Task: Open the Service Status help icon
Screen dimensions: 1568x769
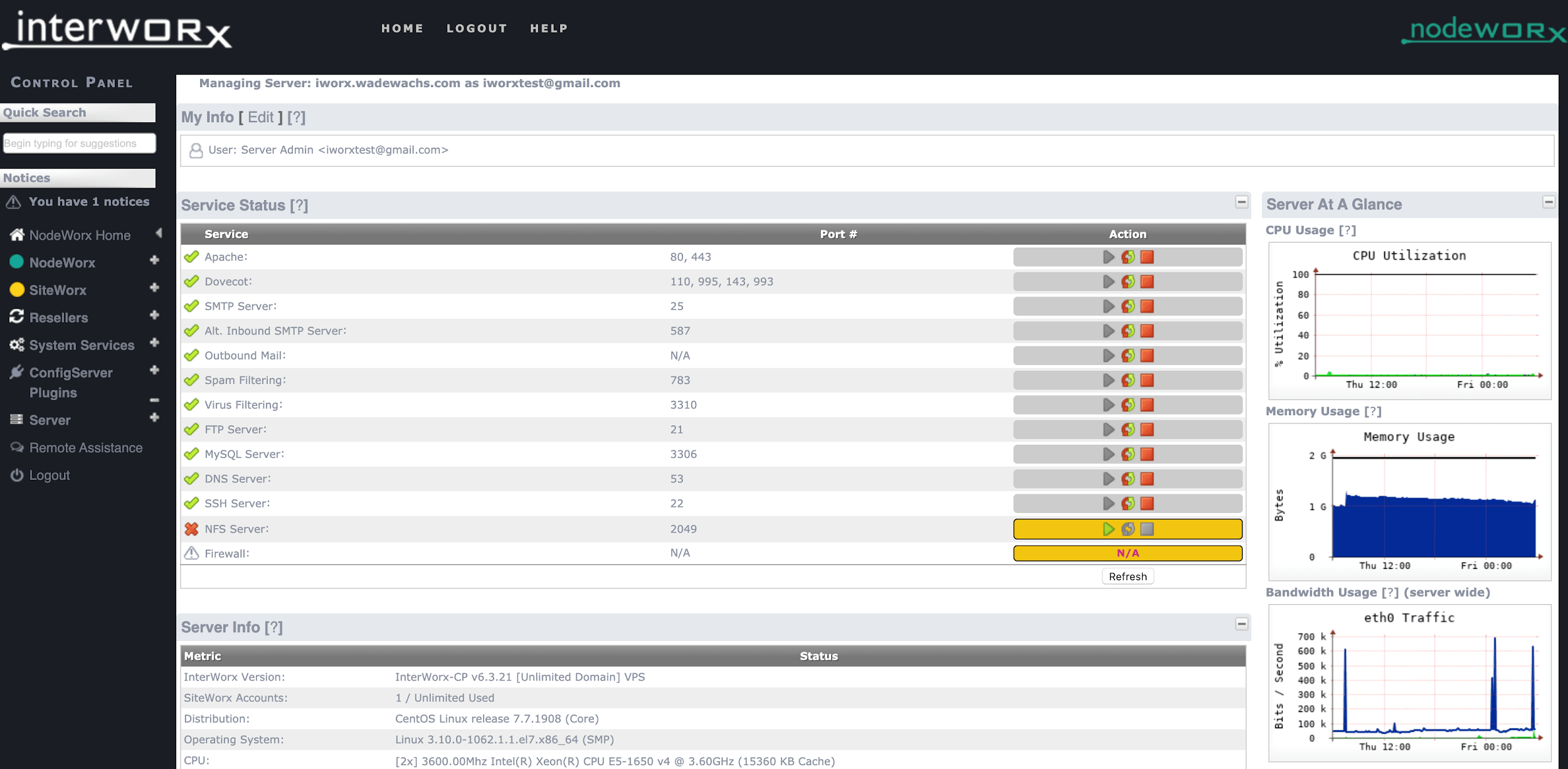Action: [300, 205]
